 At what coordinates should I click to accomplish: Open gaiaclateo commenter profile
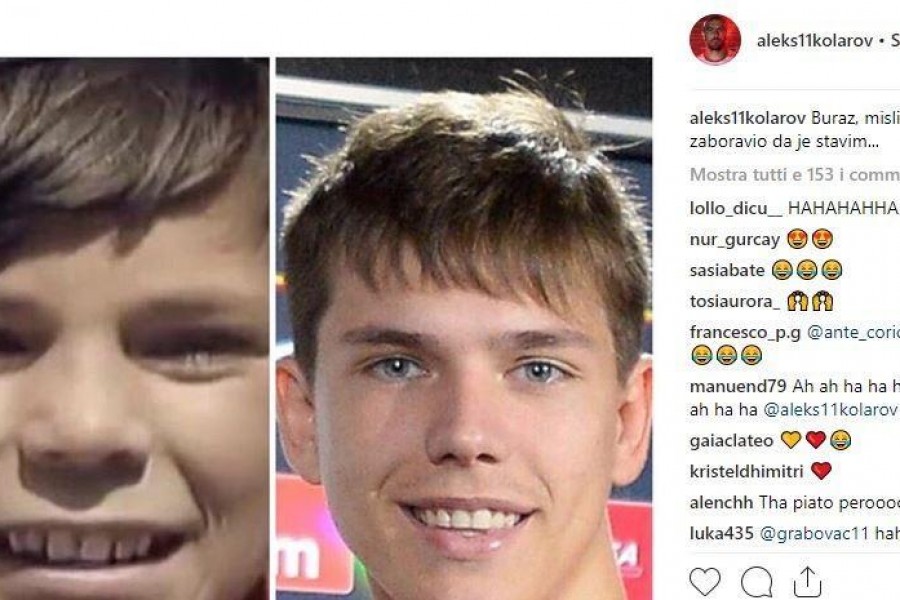click(731, 440)
